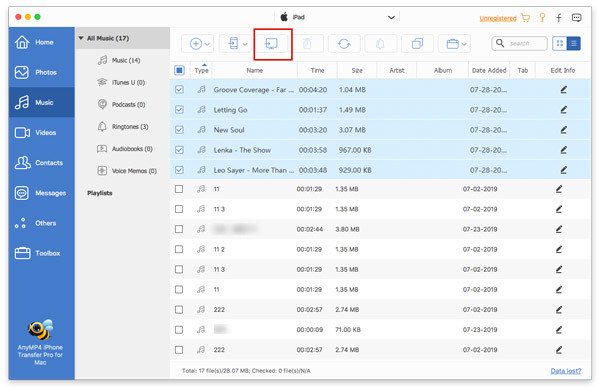Edit info for New Soul
The height and width of the screenshot is (390, 600).
click(564, 130)
